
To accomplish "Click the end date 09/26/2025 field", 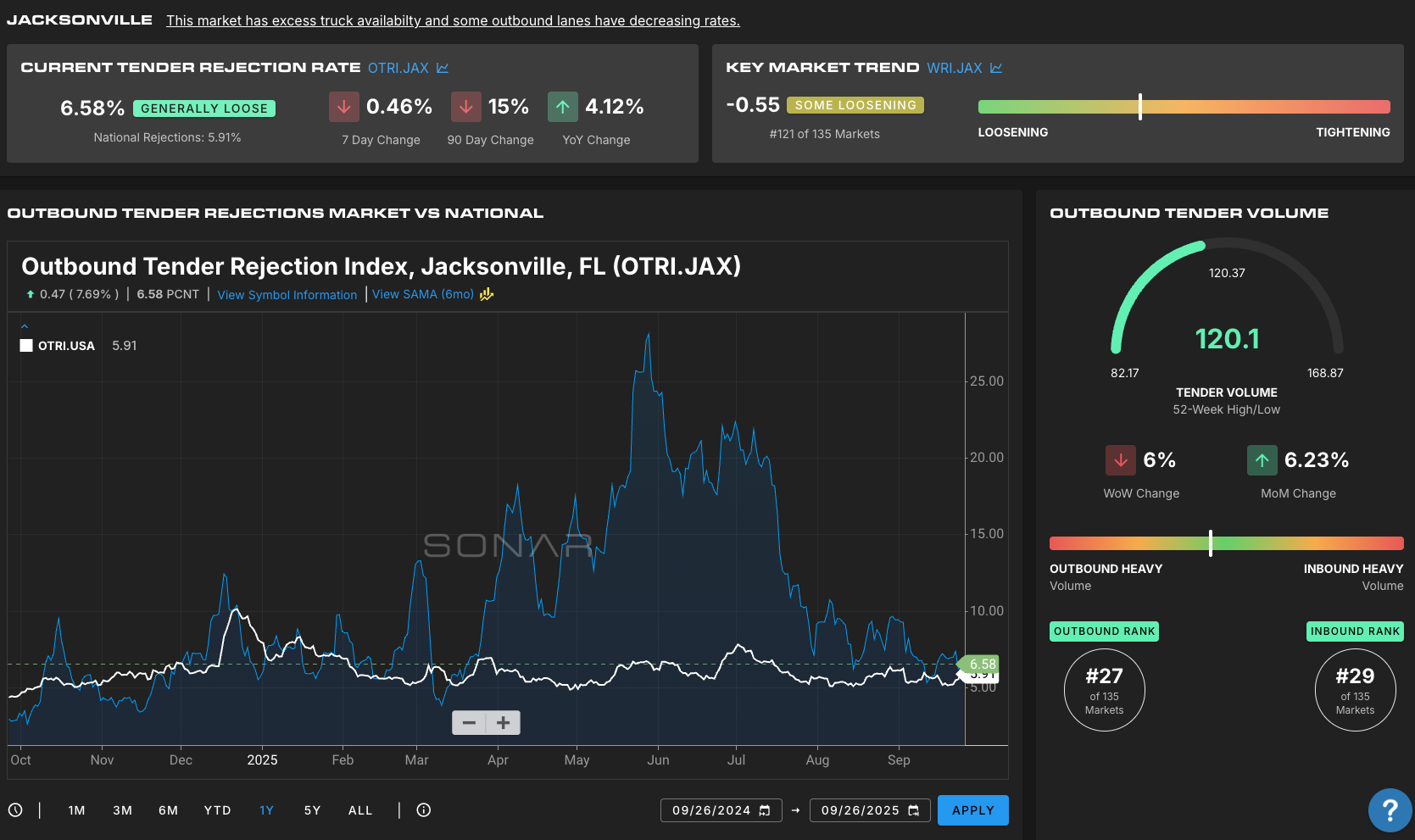I will pyautogui.click(x=860, y=810).
